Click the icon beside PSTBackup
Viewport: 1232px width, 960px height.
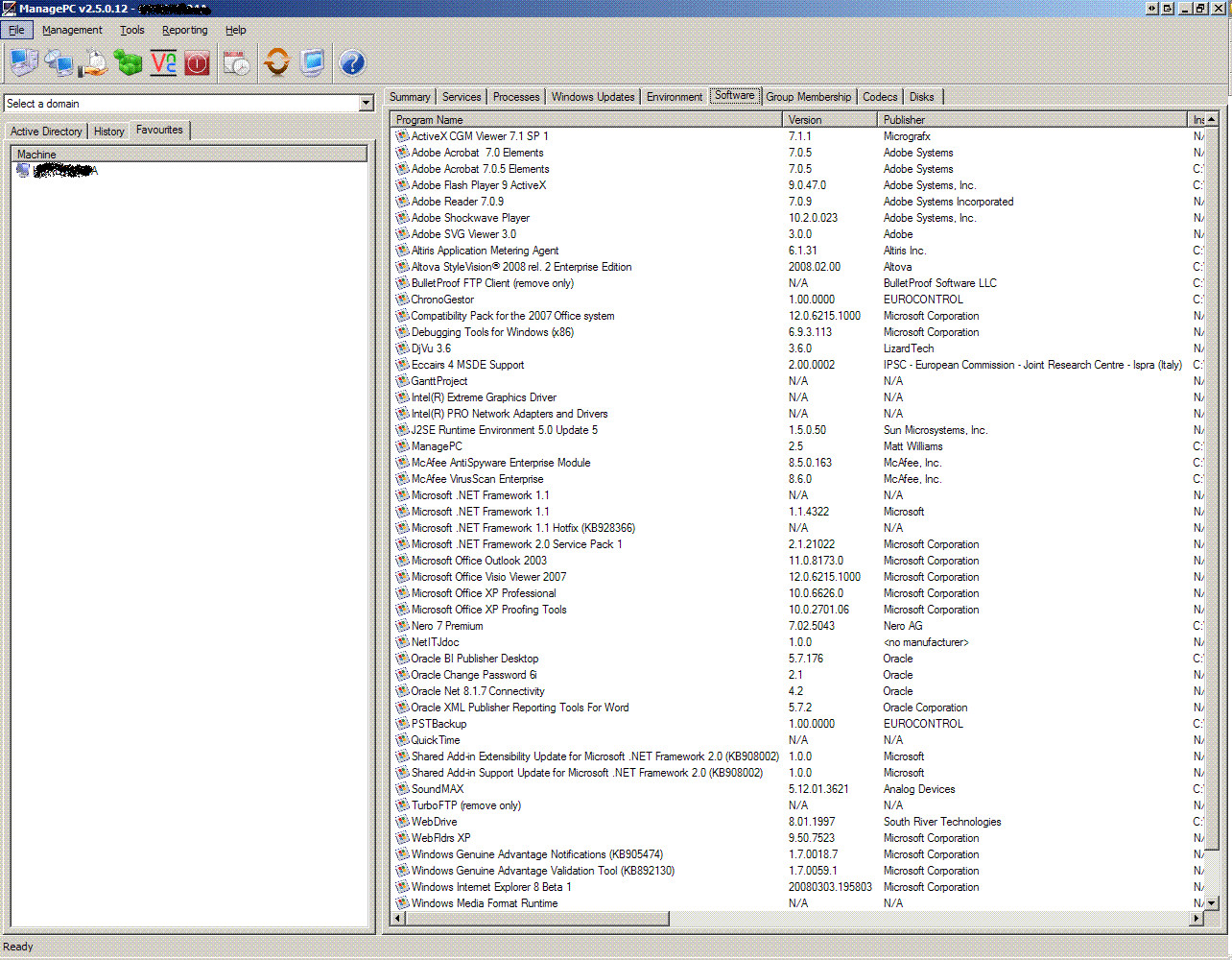point(403,724)
